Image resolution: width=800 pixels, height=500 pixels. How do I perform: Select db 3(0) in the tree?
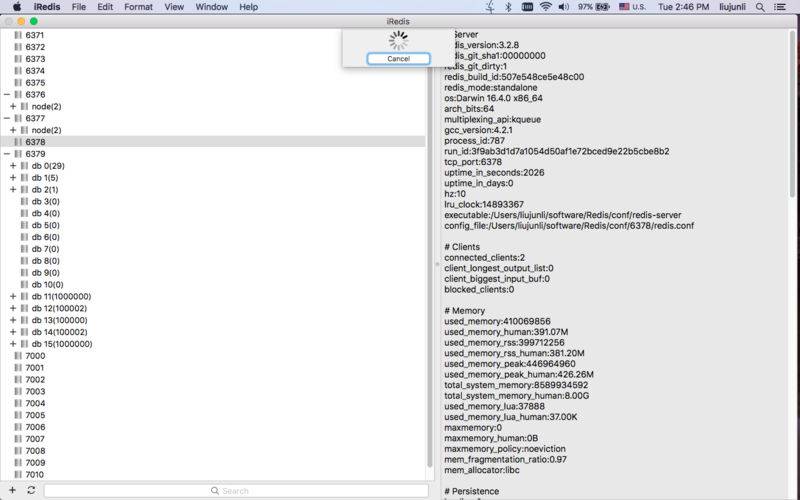coord(45,202)
